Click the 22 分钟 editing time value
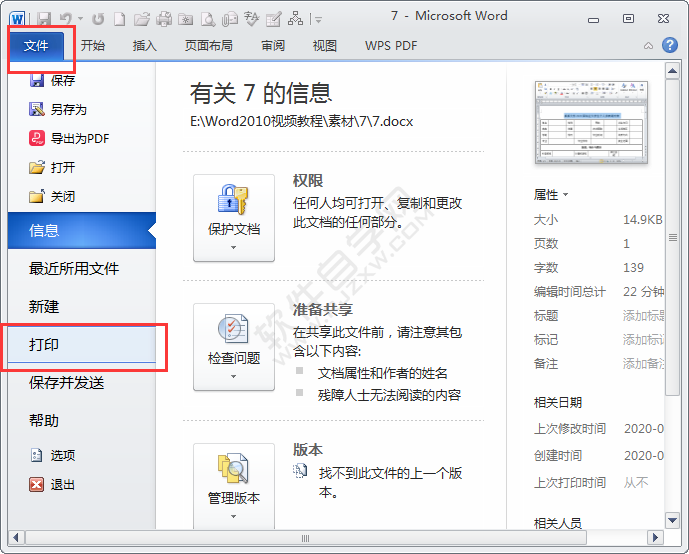This screenshot has width=689, height=554. coord(644,292)
